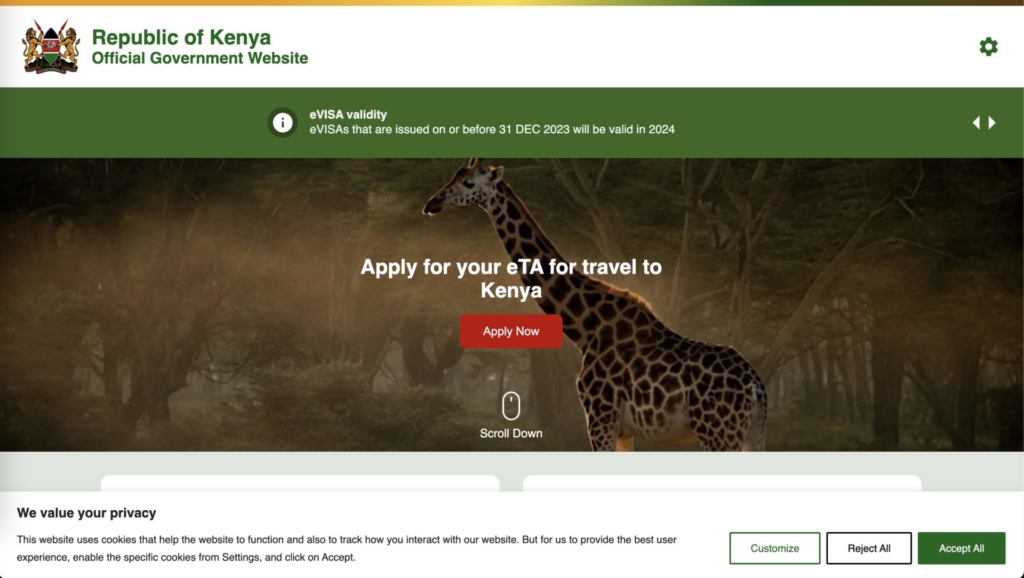Show previous announcement with left arrow
1024x578 pixels.
point(976,122)
